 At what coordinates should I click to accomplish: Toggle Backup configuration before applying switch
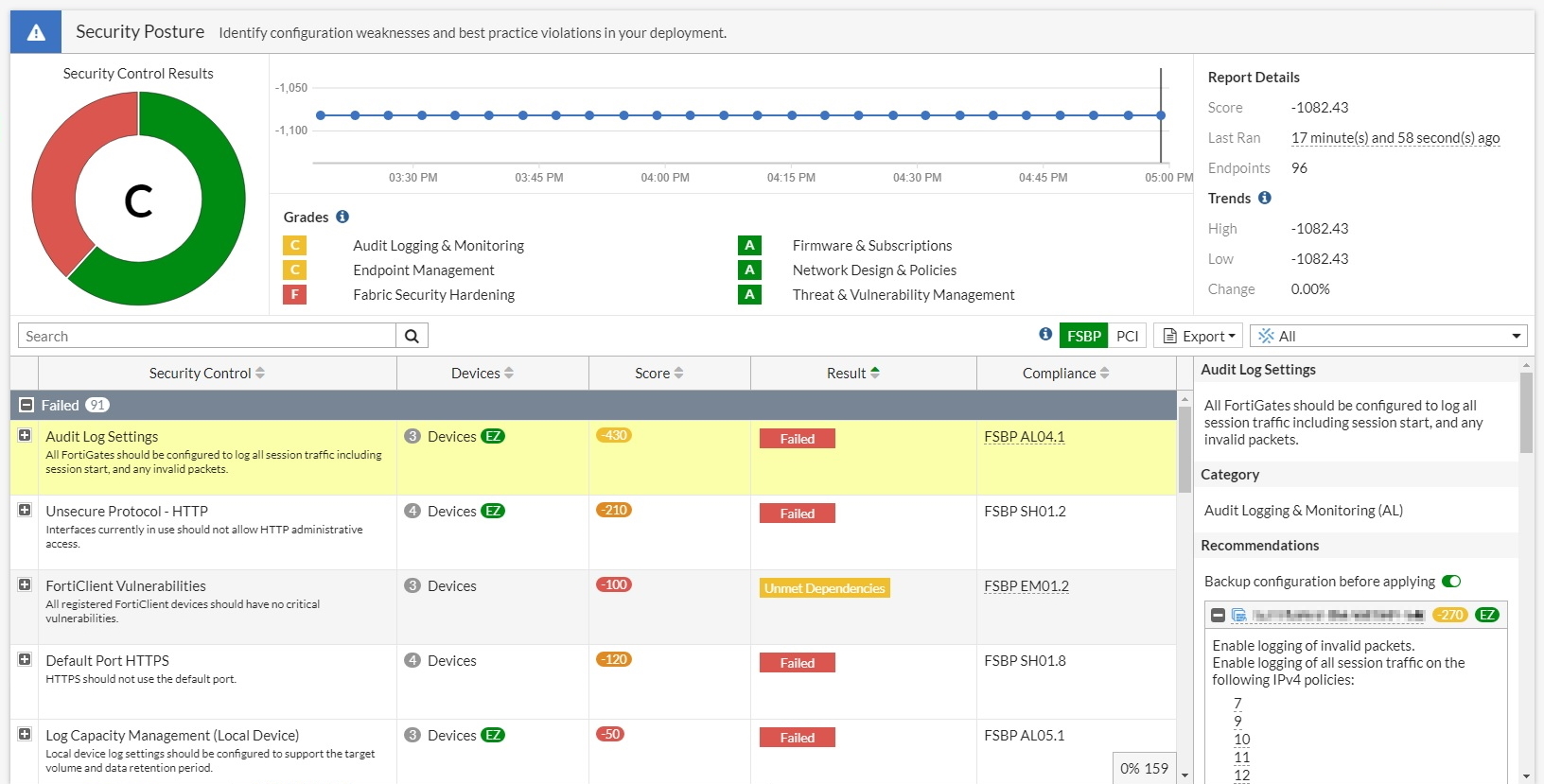click(x=1451, y=581)
